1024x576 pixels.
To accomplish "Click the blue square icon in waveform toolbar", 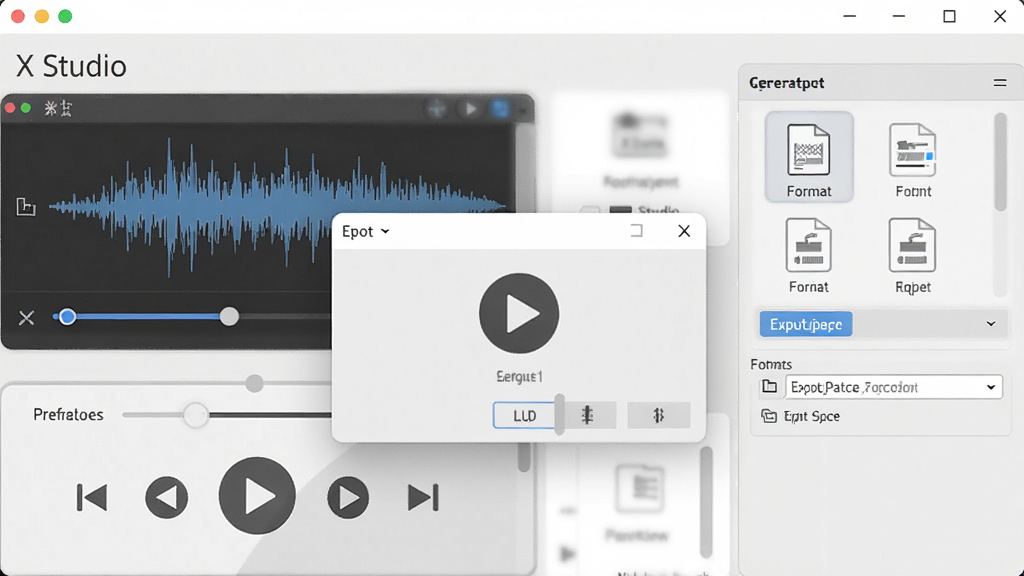I will tap(501, 108).
